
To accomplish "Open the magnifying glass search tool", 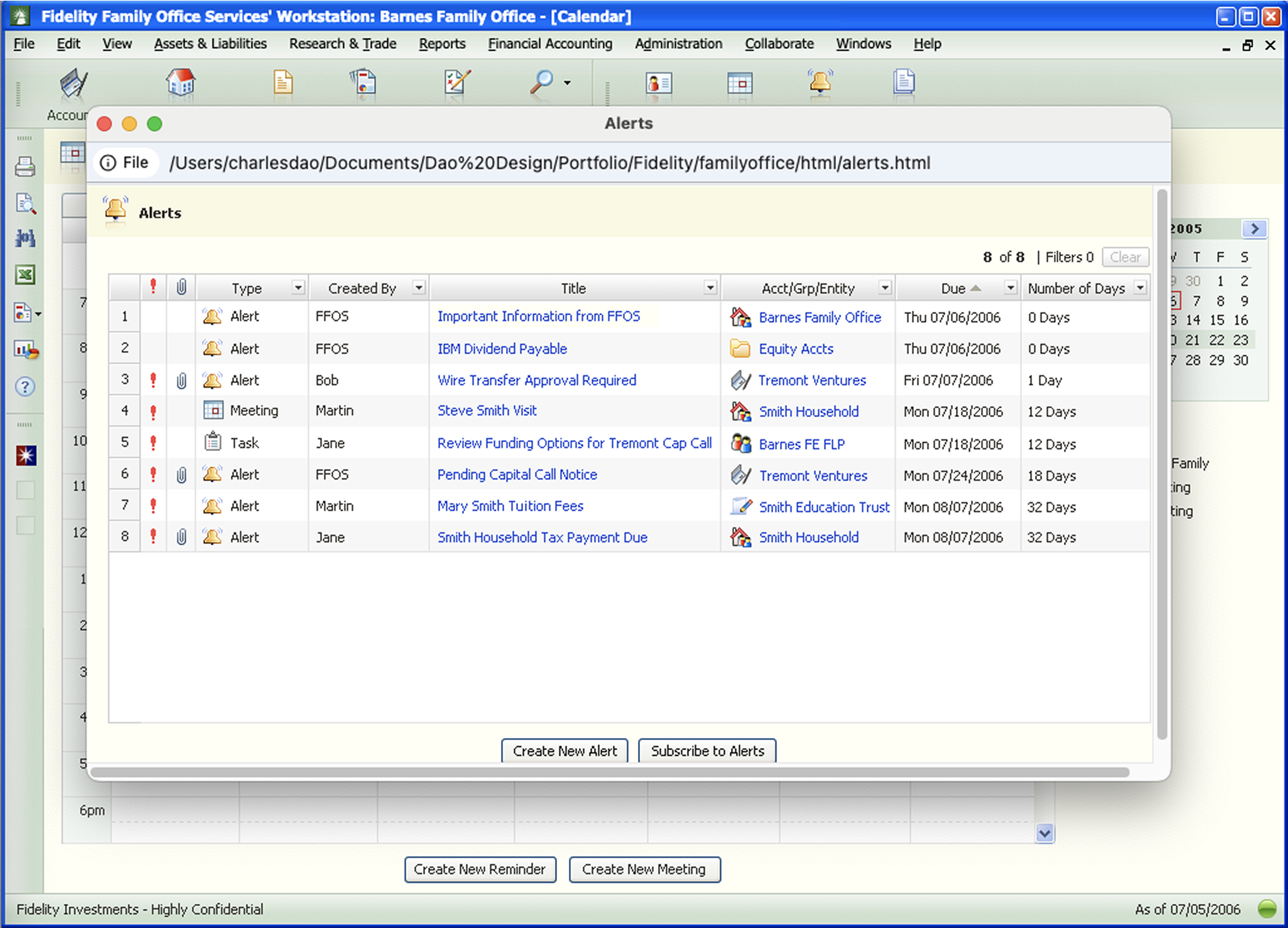I will point(542,83).
